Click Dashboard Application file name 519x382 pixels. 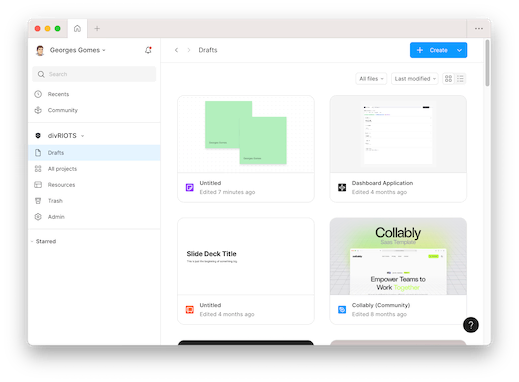coord(382,183)
